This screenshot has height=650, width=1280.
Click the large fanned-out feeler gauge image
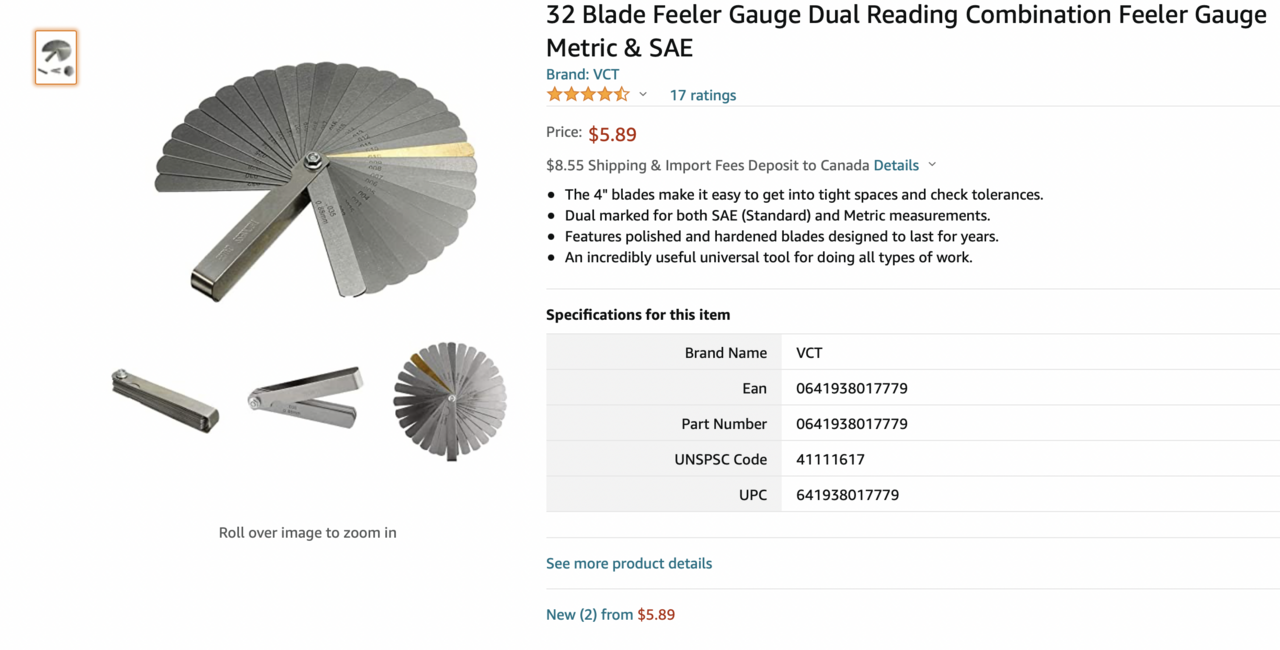(x=315, y=180)
